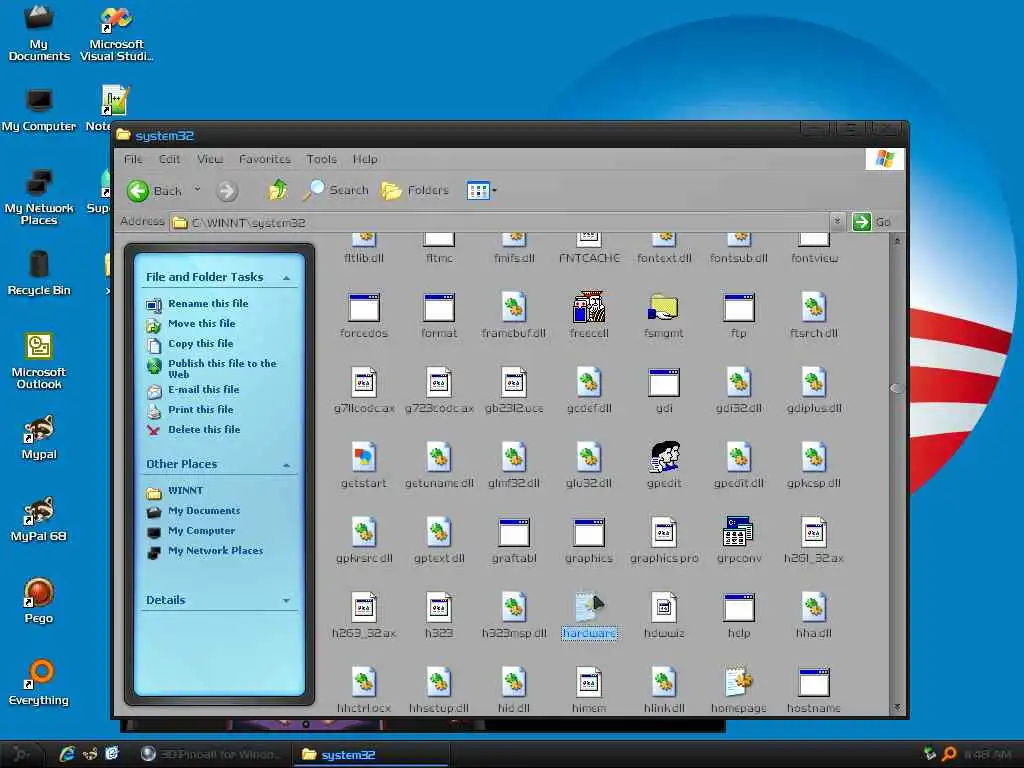
Task: Switch to 3D Pinball taskbar button
Action: click(x=210, y=754)
